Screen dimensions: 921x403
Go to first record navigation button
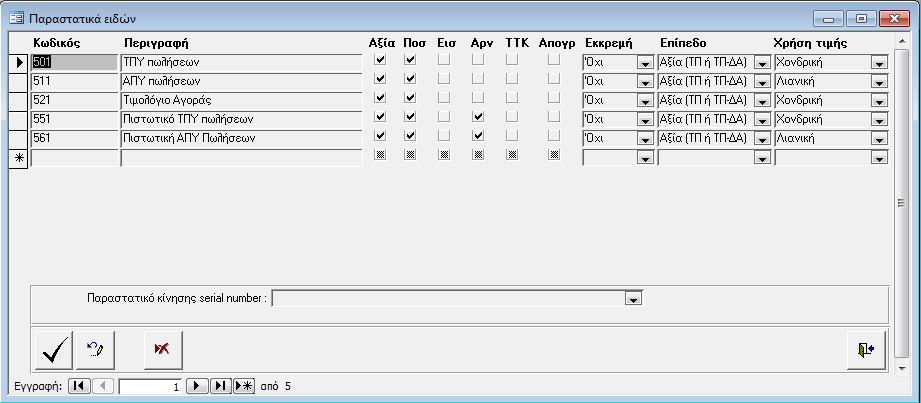tap(80, 386)
